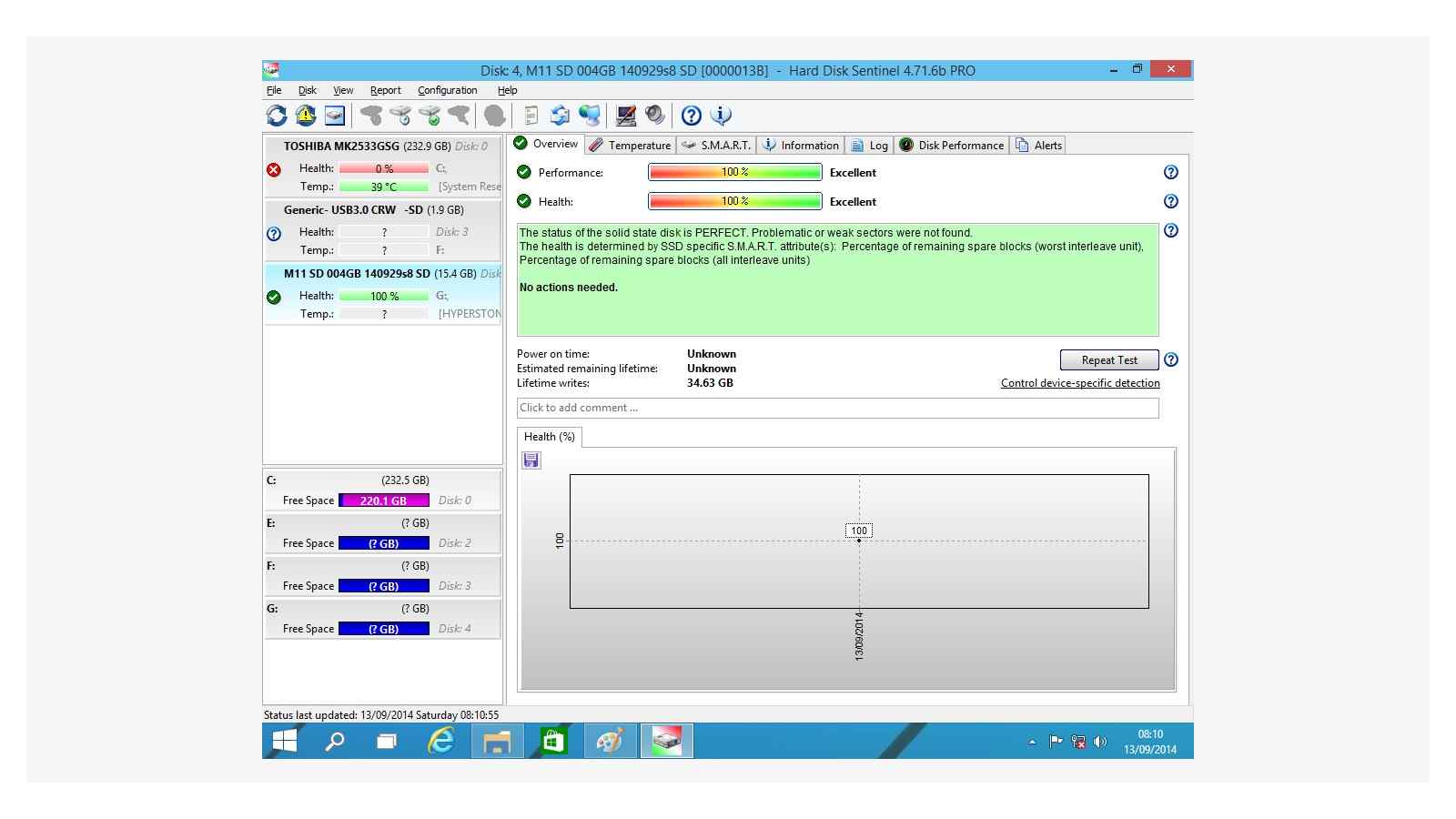1456x819 pixels.
Task: Open the Disk menu
Action: point(308,90)
